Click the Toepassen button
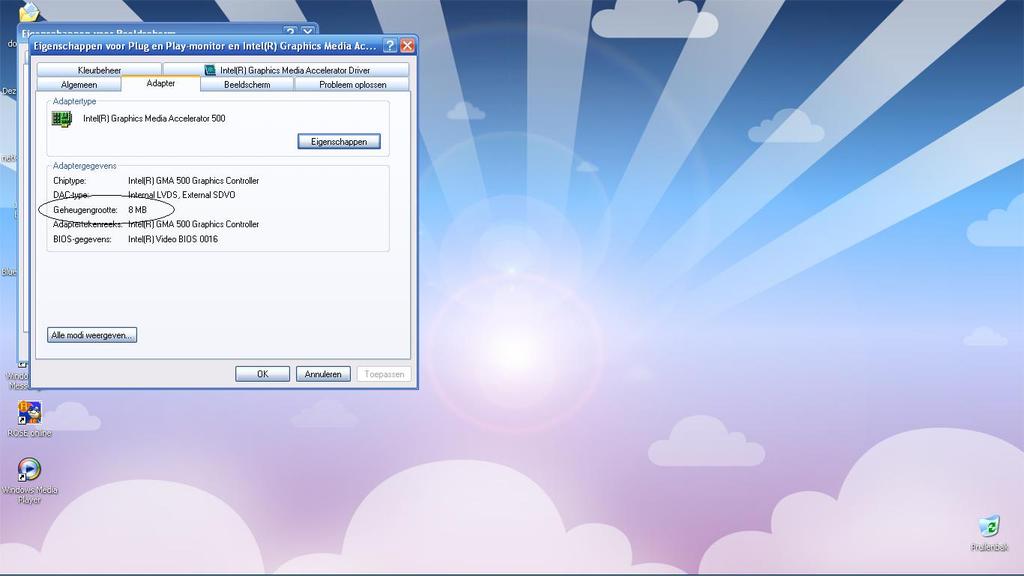The image size is (1024, 576). tap(382, 374)
